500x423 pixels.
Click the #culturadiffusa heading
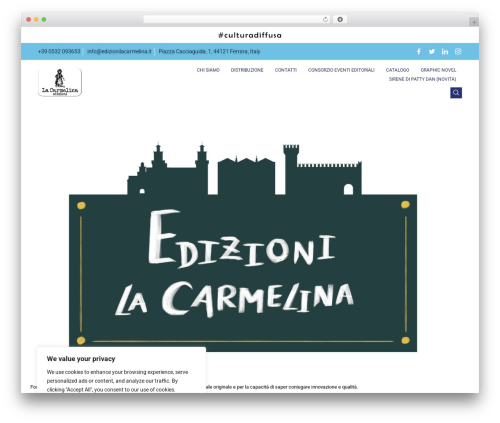pyautogui.click(x=250, y=35)
